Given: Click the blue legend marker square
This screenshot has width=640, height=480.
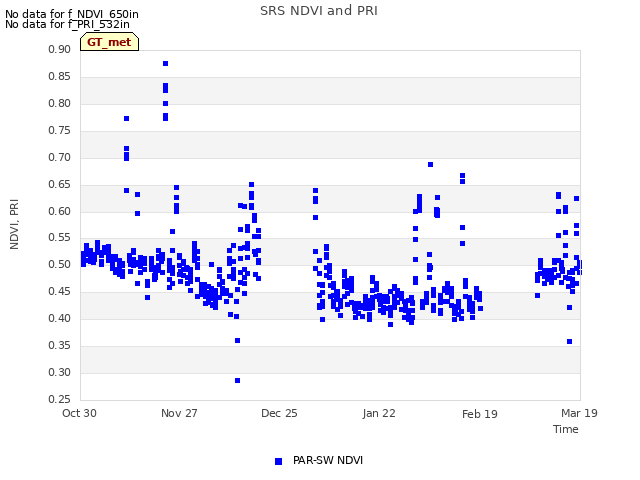Looking at the screenshot, I should point(278,461).
